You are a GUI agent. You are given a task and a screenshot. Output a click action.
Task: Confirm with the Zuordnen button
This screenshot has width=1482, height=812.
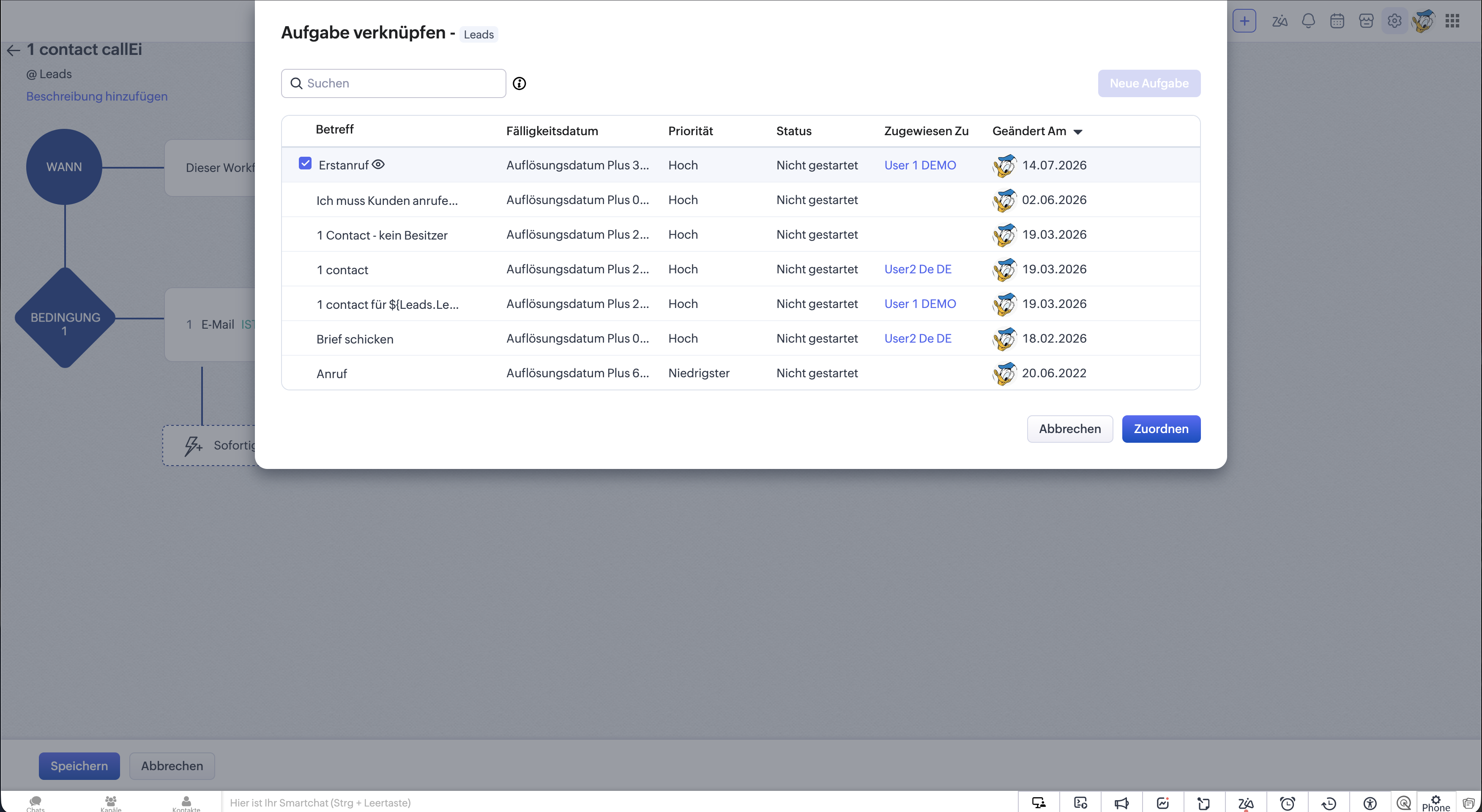coord(1161,429)
